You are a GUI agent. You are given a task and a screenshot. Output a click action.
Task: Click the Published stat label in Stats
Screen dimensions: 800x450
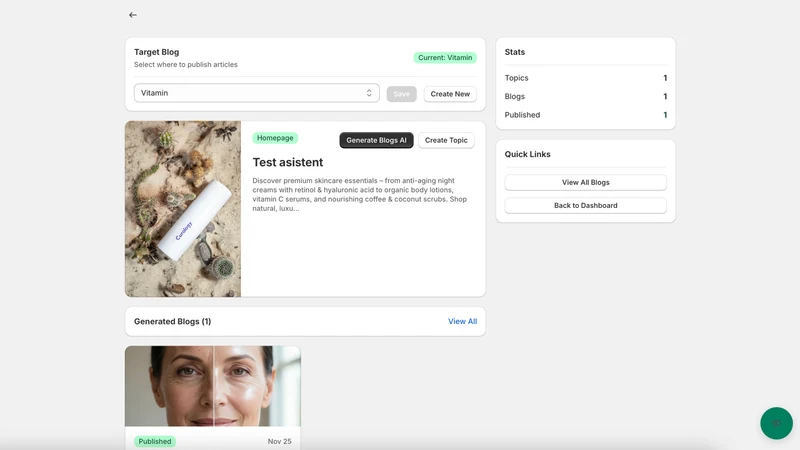[522, 115]
